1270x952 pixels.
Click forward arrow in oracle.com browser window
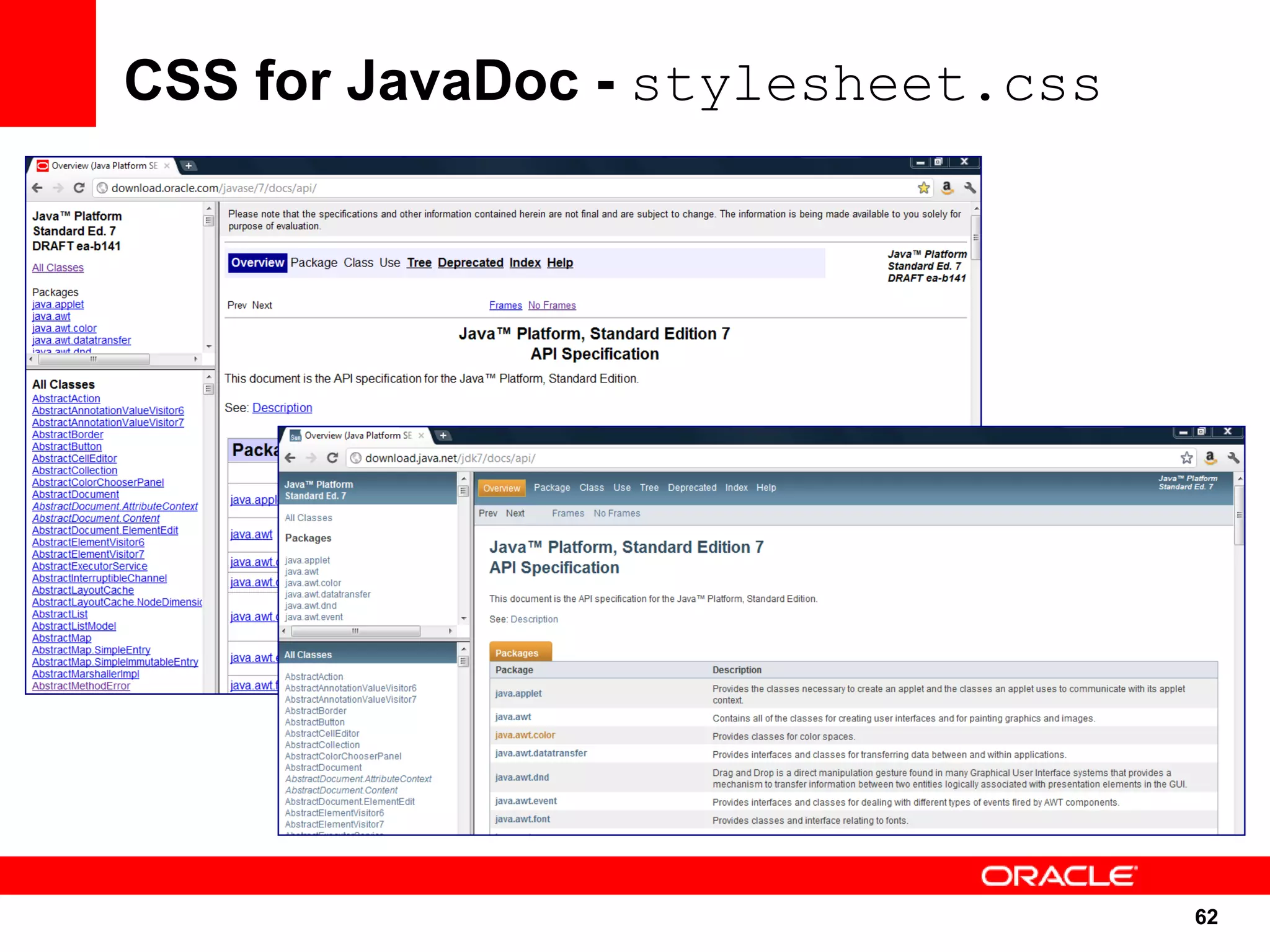point(58,188)
